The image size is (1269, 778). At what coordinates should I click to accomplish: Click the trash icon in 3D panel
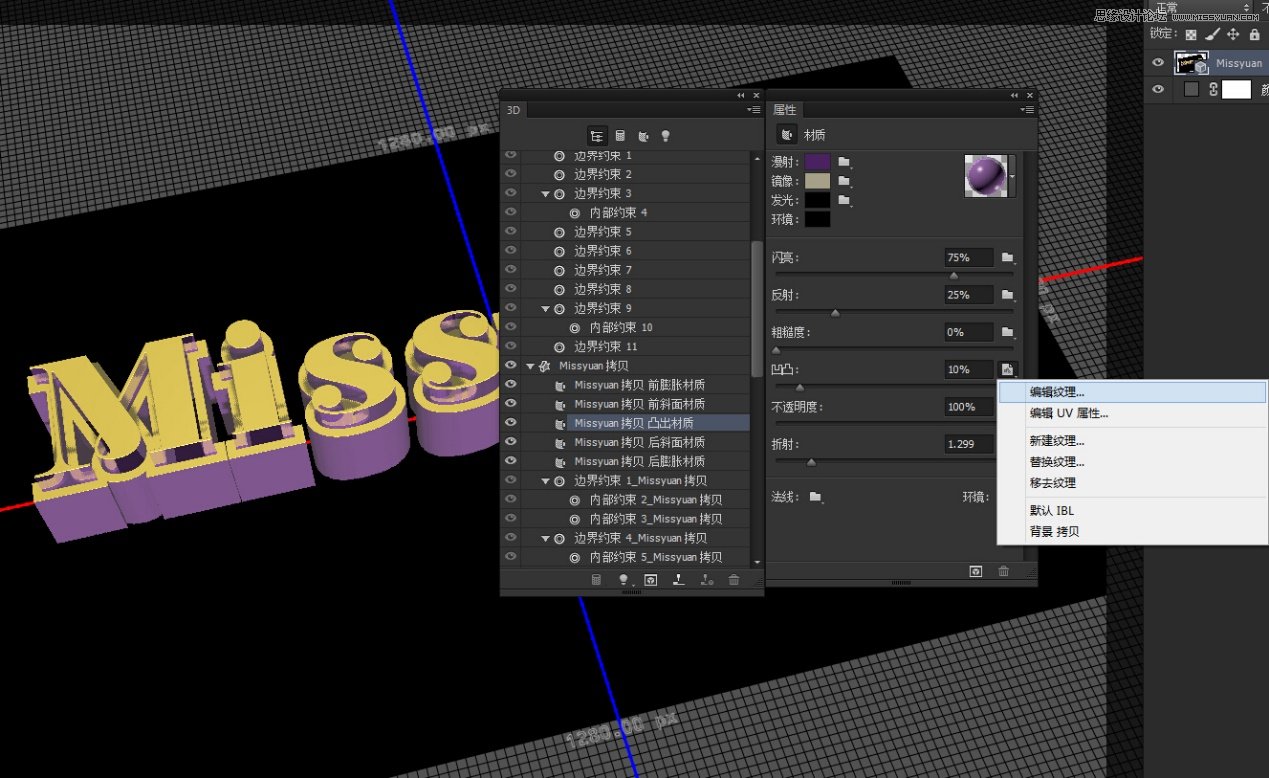point(734,578)
